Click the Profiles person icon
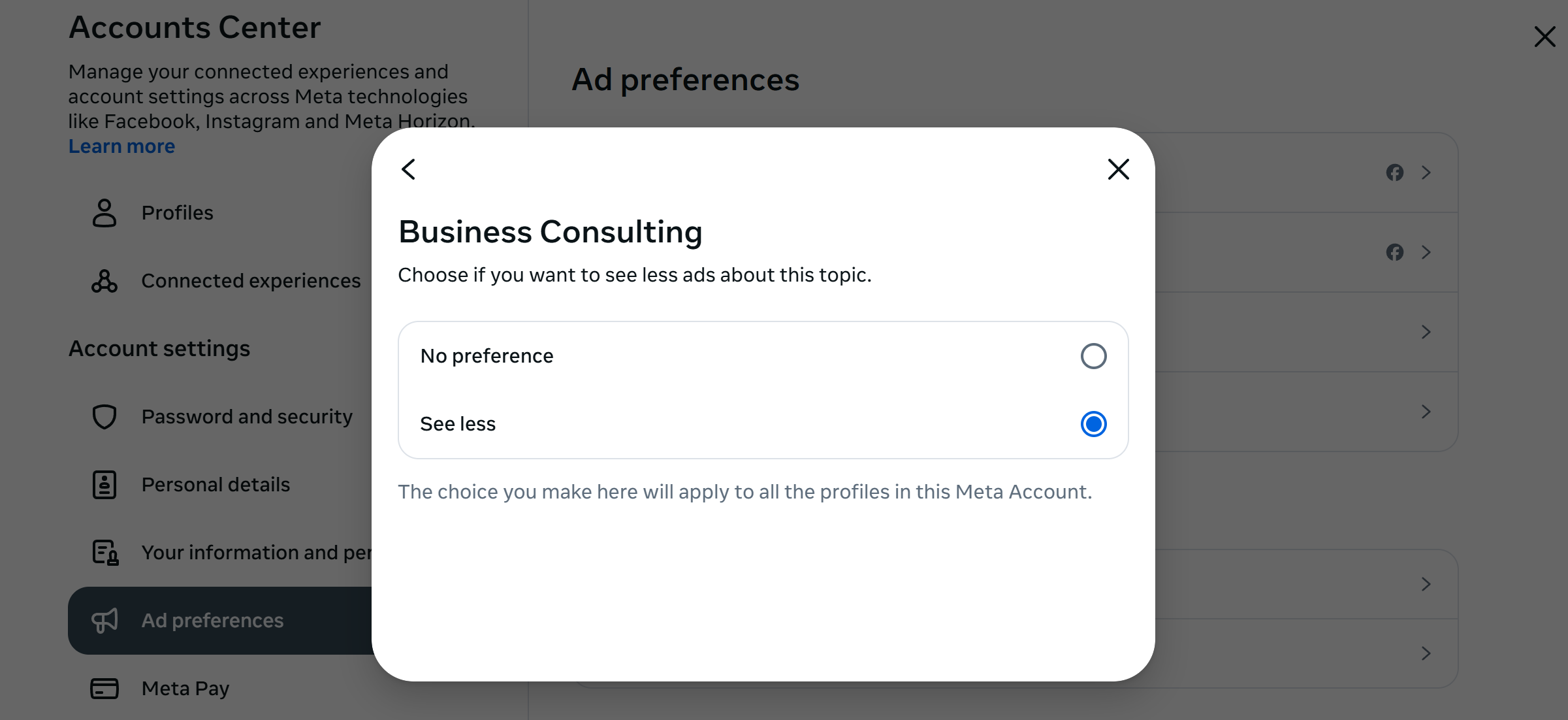Image resolution: width=1568 pixels, height=720 pixels. click(104, 213)
